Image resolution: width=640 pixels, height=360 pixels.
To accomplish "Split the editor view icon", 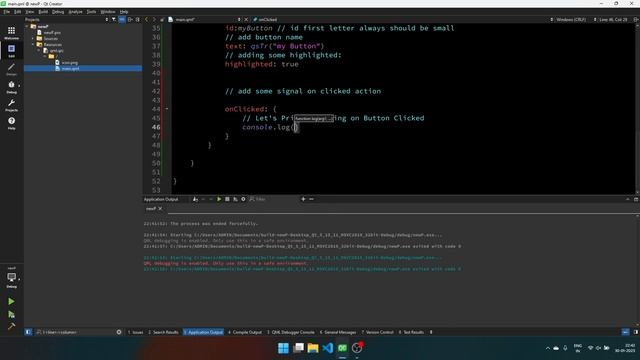I will click(x=636, y=20).
